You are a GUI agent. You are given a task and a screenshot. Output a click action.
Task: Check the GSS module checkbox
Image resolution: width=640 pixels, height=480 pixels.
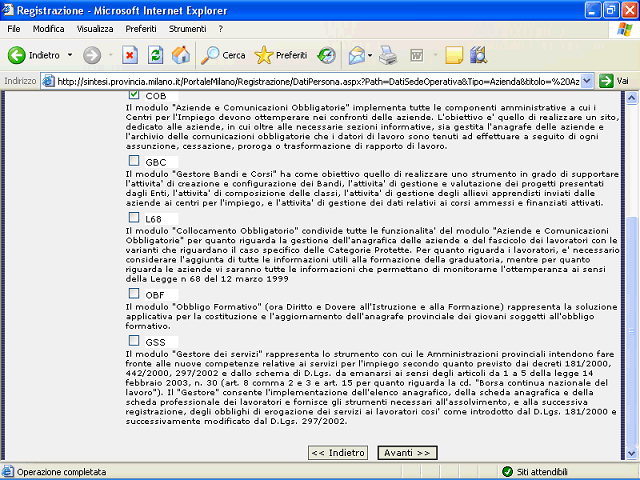point(134,340)
